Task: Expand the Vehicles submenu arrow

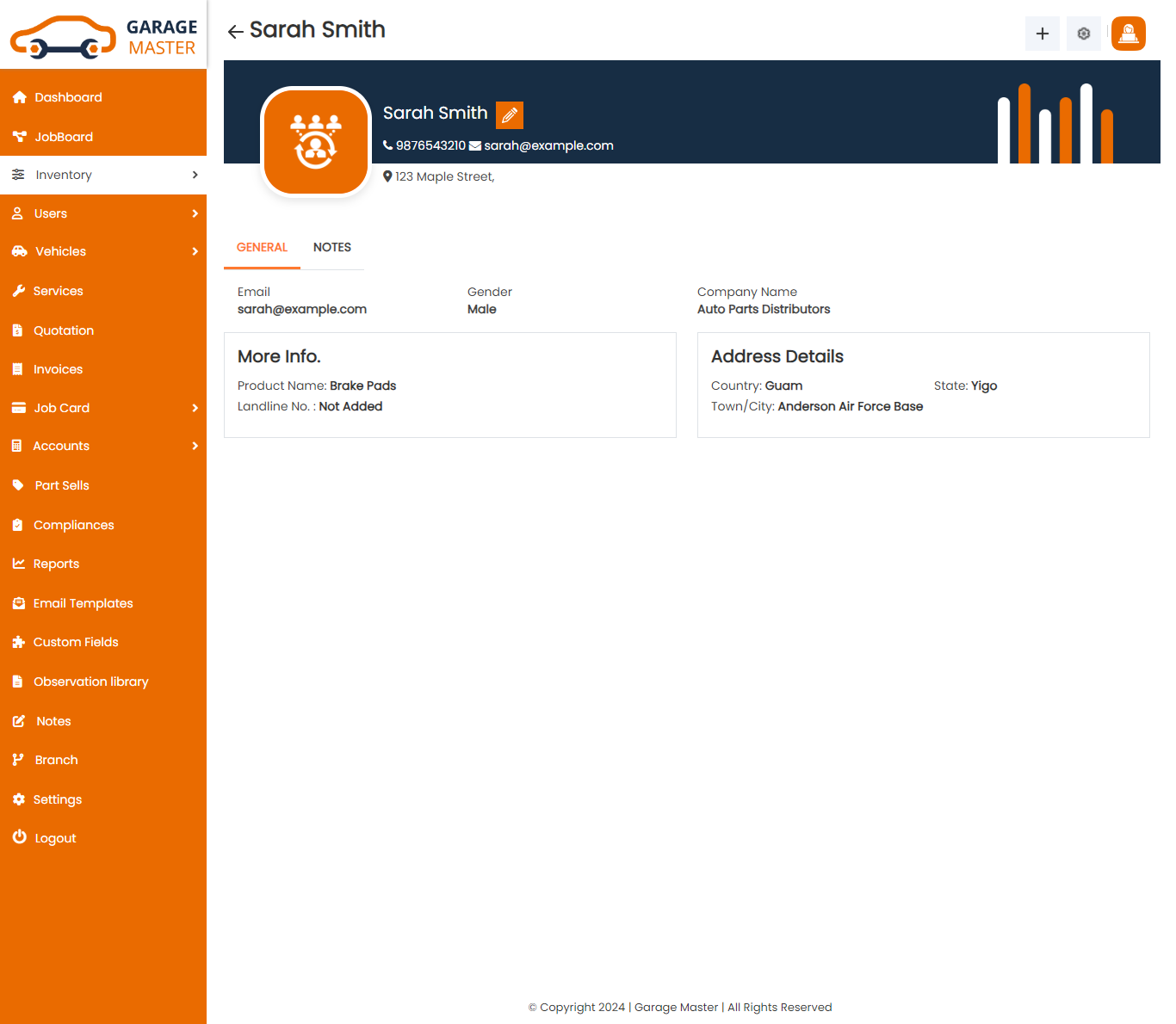Action: (195, 251)
